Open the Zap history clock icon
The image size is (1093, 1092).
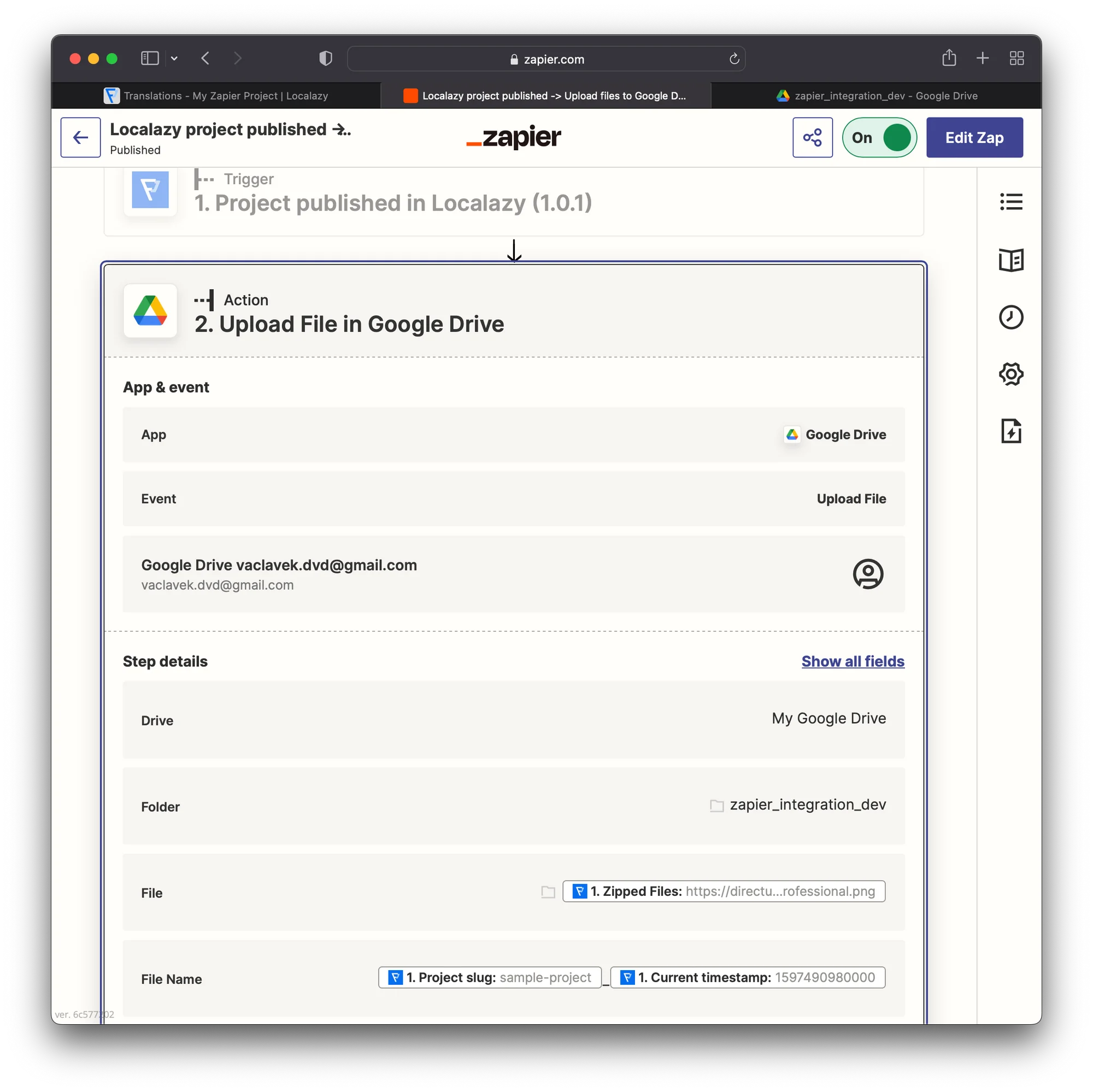1010,318
